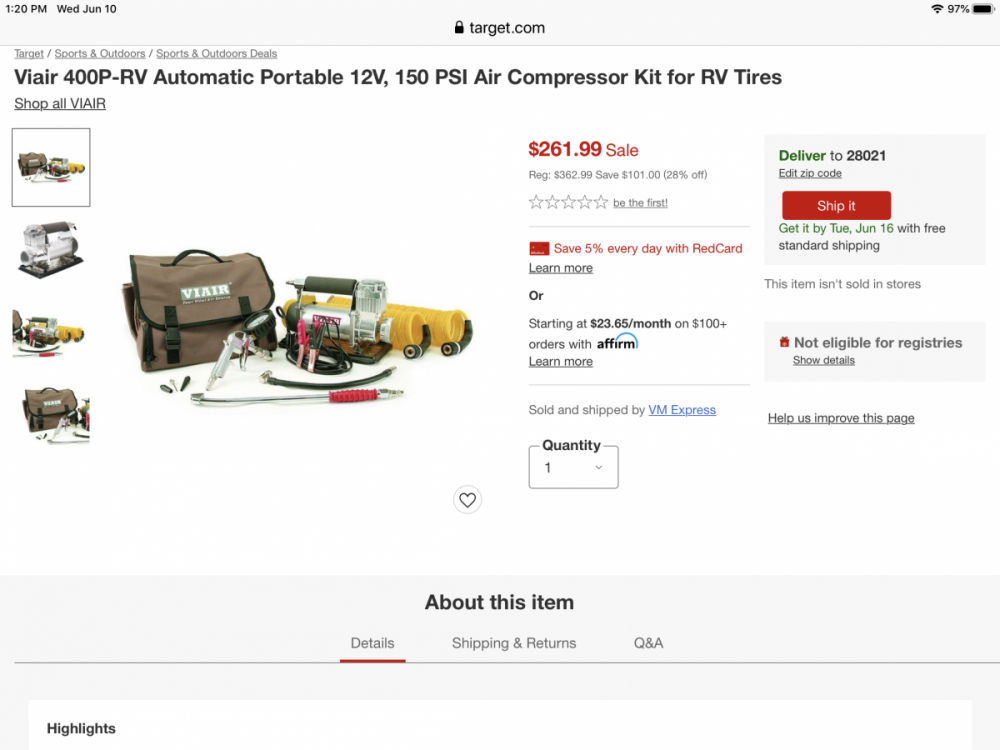Screen dimensions: 1000x750
Task: View the second compressor thumbnail
Action: pos(51,250)
